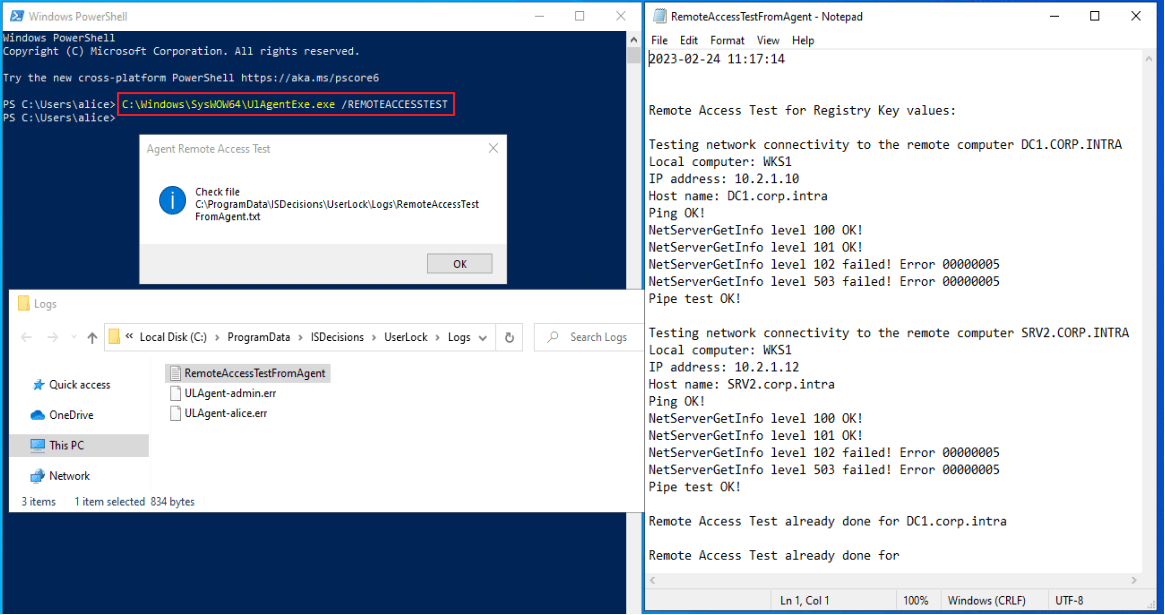The image size is (1165, 615).
Task: Click UTF-8 encoding status bar entry
Action: [1069, 600]
